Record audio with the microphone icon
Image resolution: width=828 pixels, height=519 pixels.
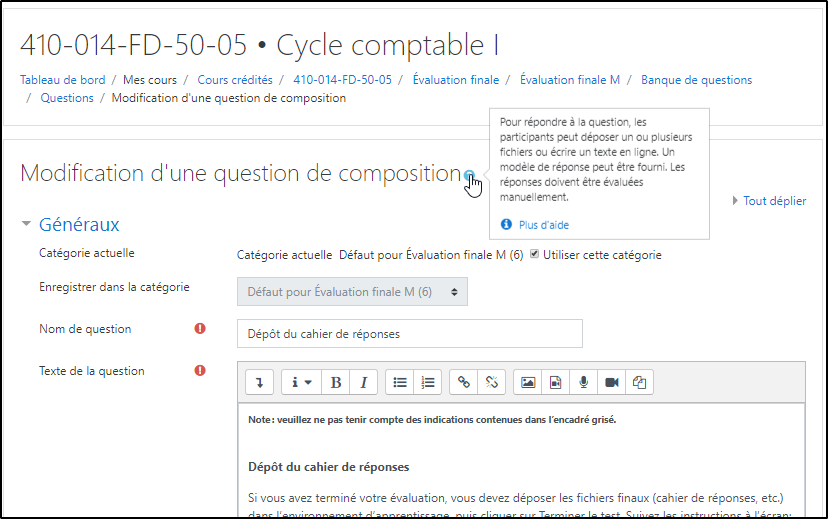point(584,382)
